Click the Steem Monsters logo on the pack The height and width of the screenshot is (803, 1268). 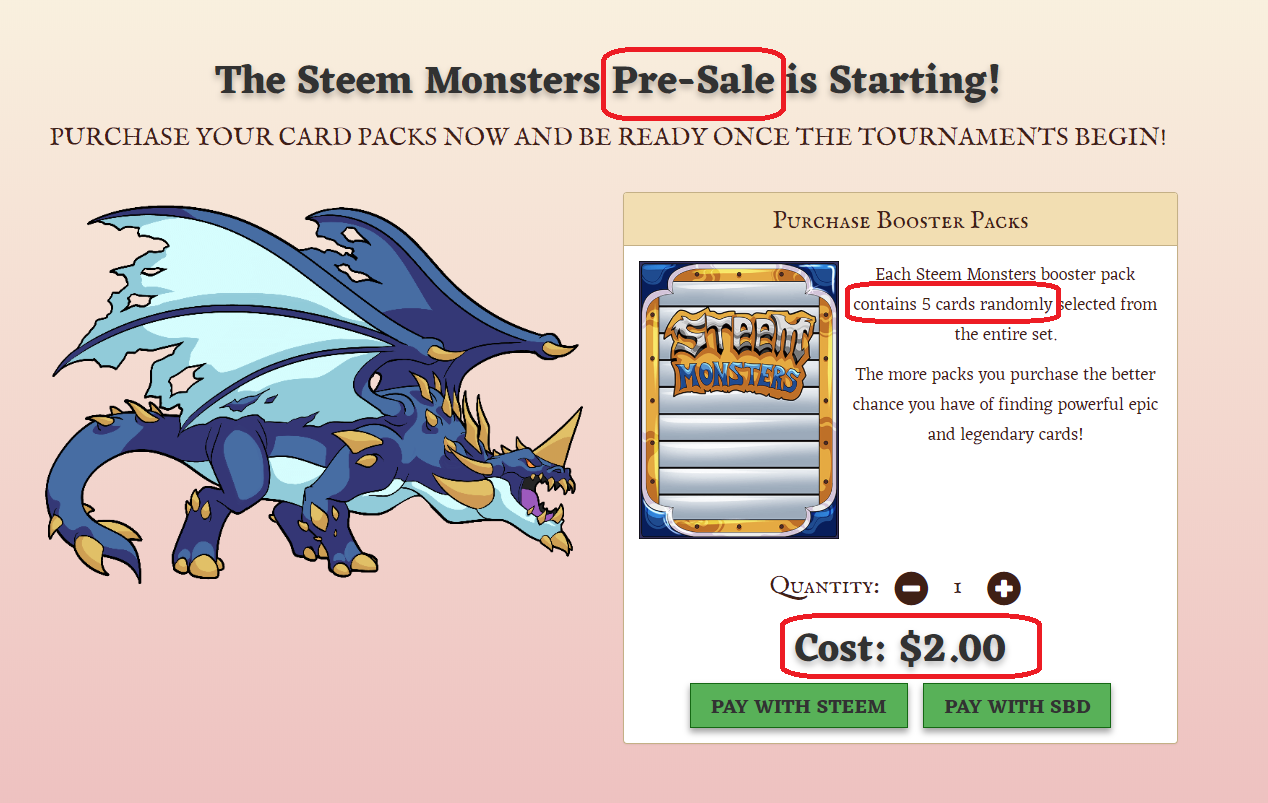pyautogui.click(x=739, y=352)
